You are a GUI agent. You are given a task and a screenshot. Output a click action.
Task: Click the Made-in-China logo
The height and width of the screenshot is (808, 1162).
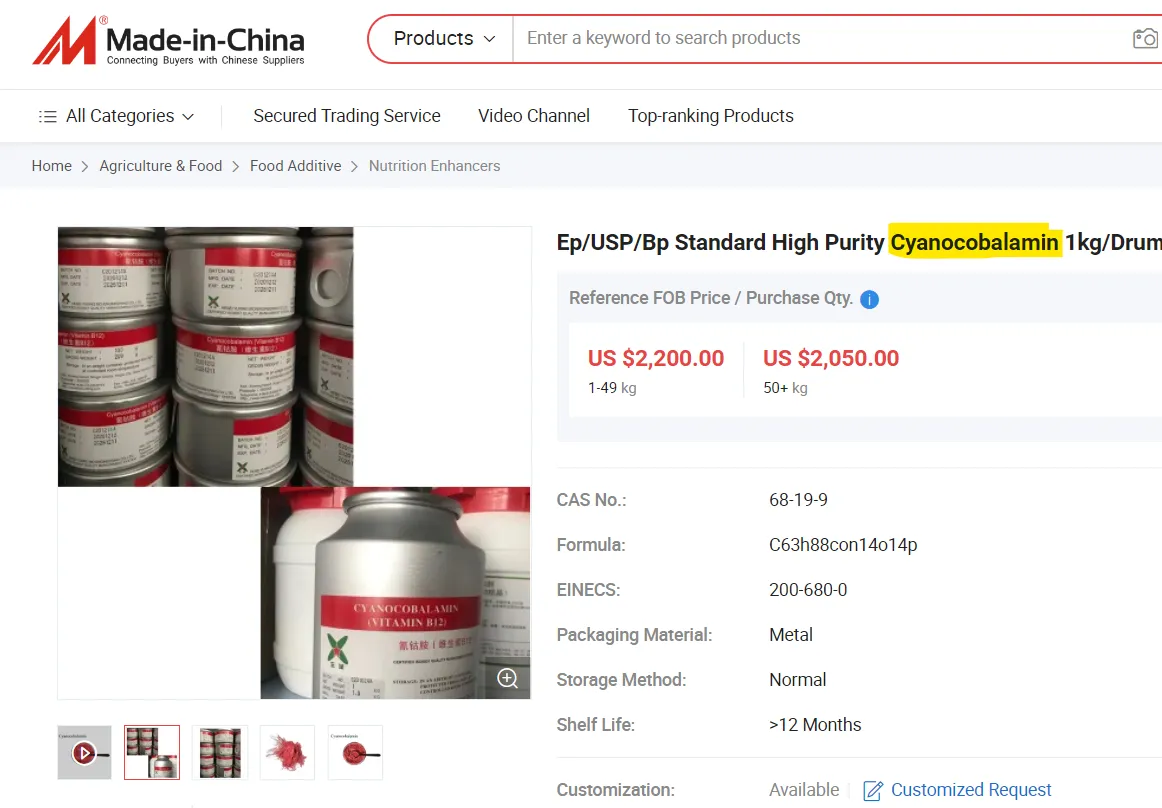(x=169, y=41)
